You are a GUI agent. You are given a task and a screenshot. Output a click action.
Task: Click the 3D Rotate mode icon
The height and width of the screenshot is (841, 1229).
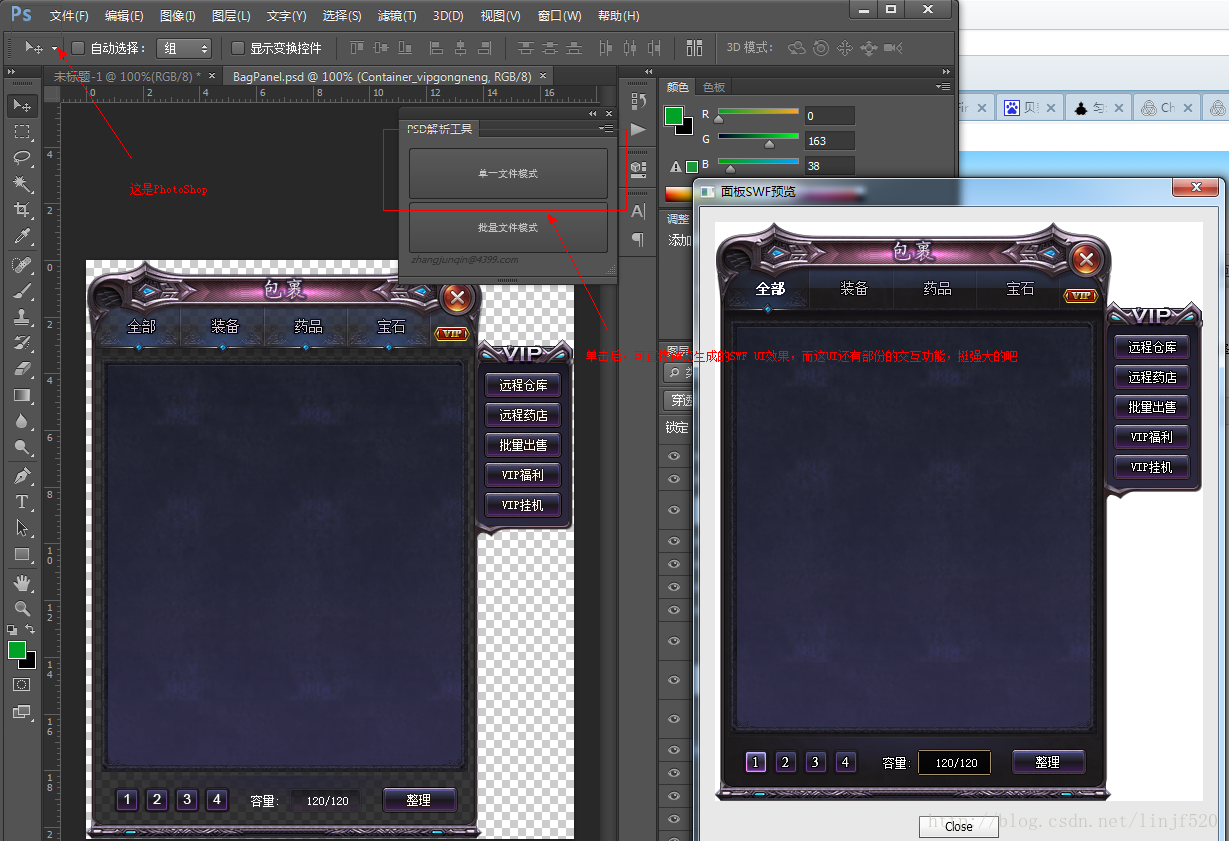[797, 48]
